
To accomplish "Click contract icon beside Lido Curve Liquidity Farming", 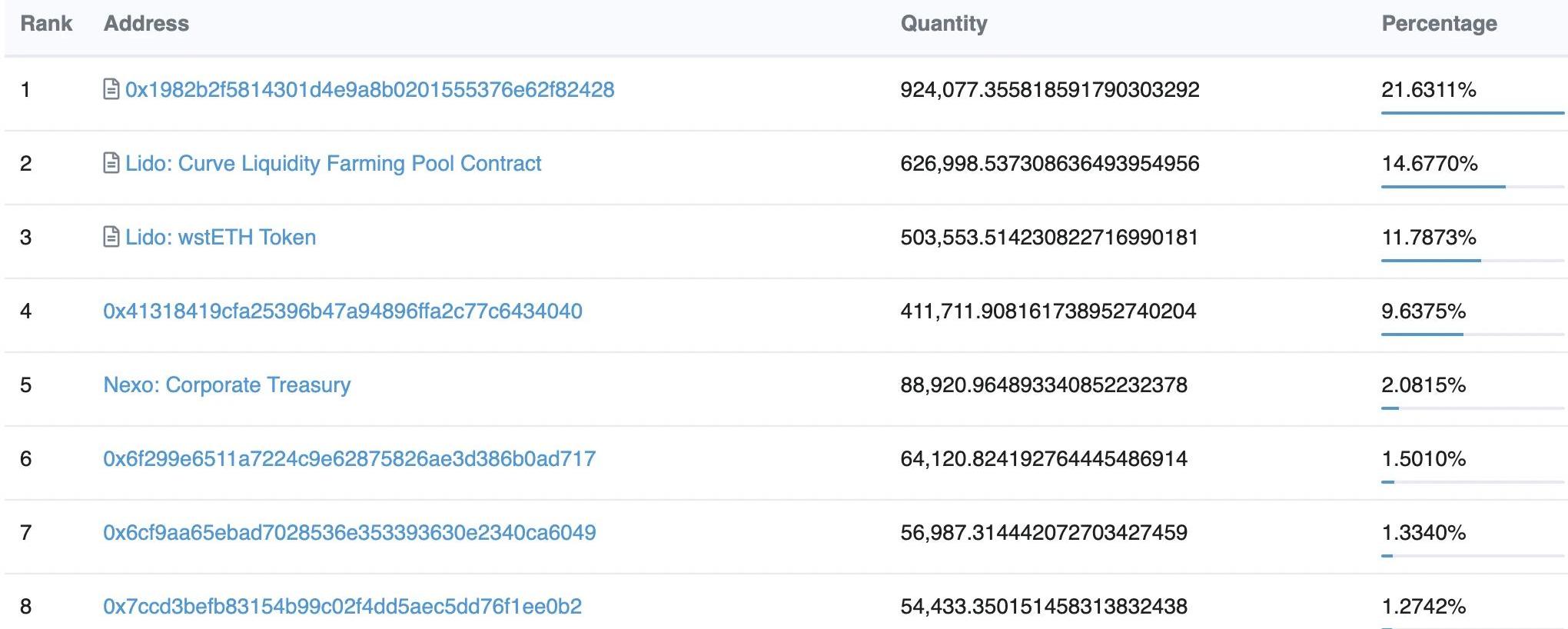I will [111, 163].
